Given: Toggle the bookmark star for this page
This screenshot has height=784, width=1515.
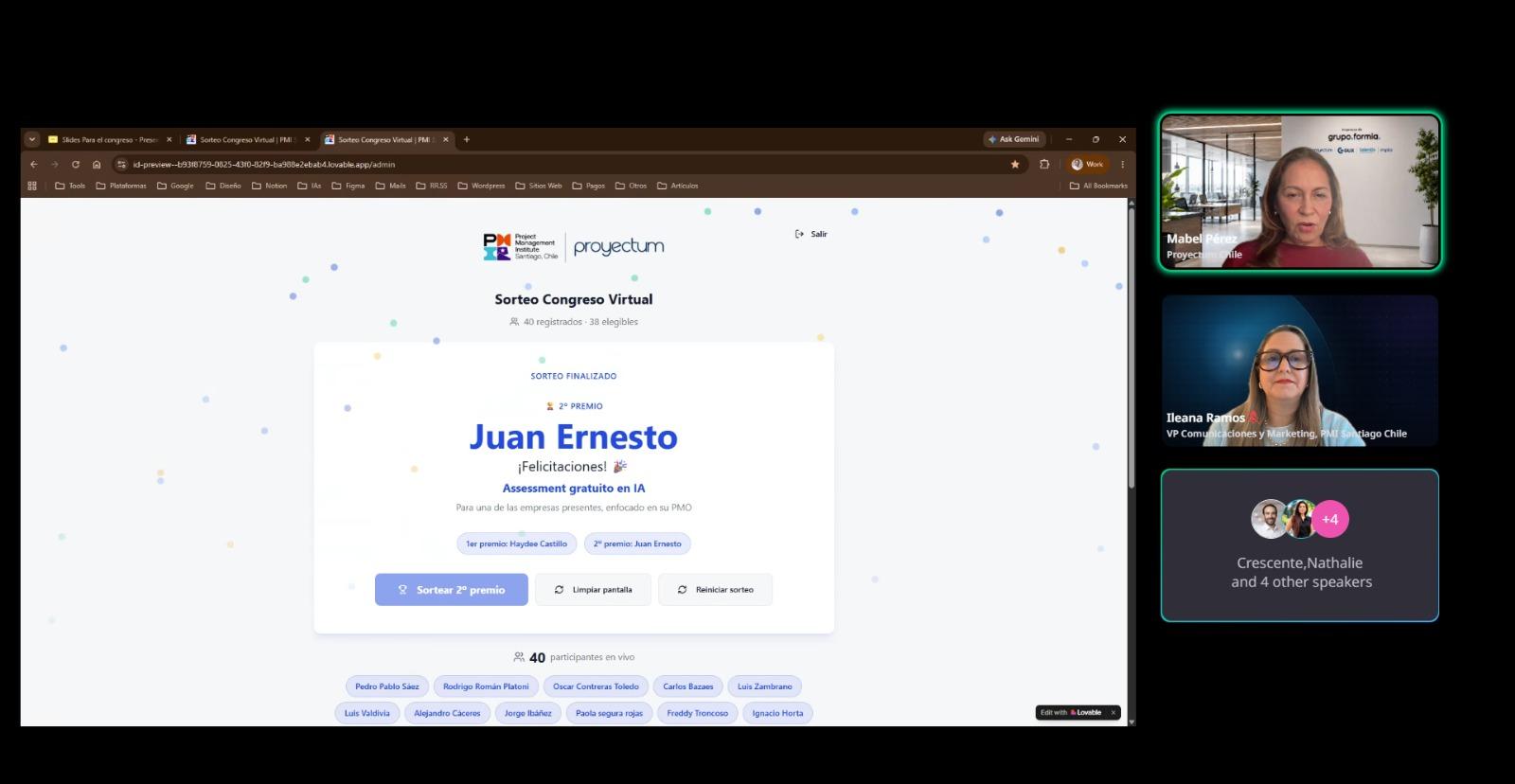Looking at the screenshot, I should pos(1015,164).
